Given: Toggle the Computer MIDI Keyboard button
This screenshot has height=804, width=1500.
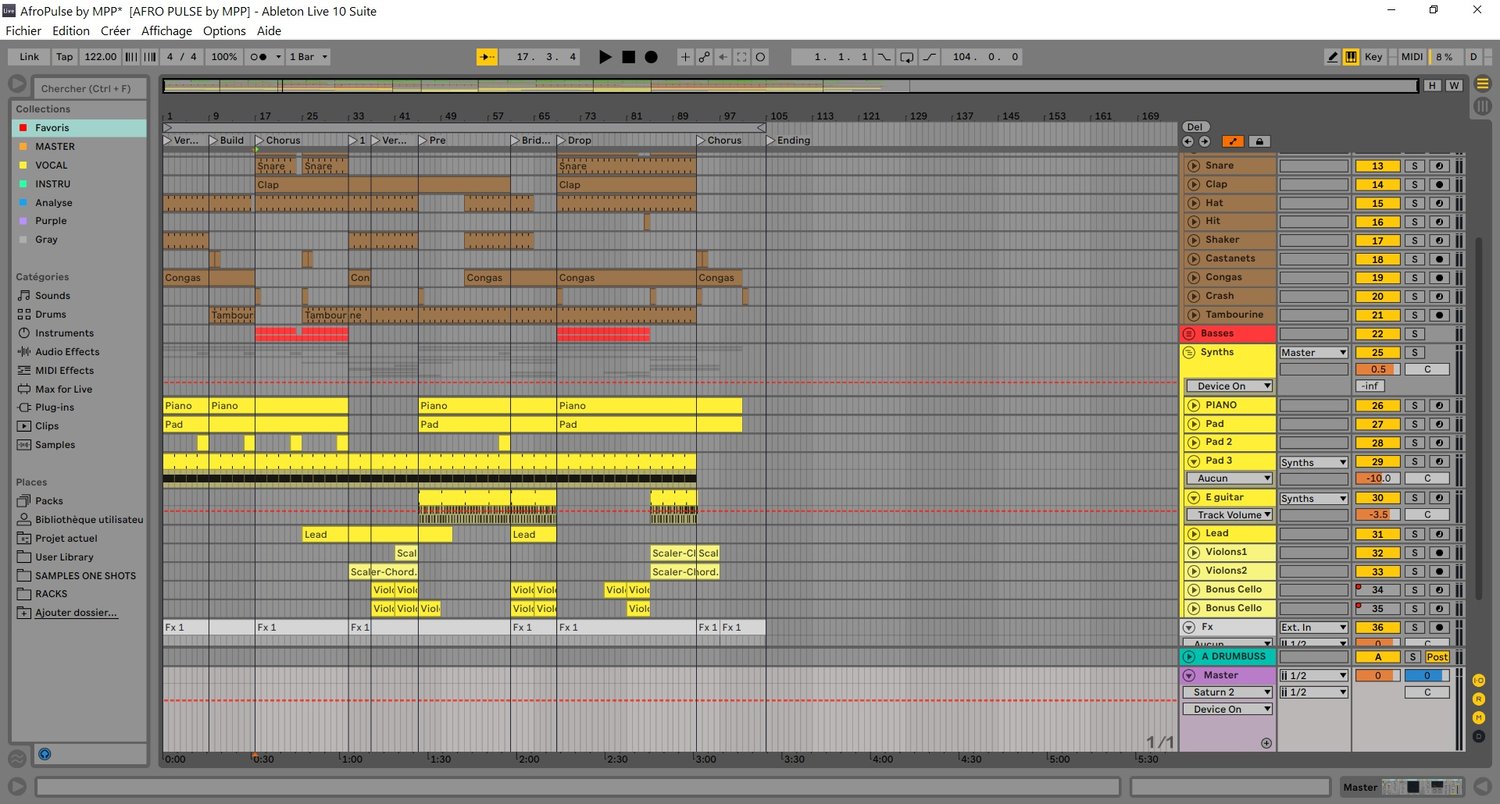Looking at the screenshot, I should [1351, 57].
